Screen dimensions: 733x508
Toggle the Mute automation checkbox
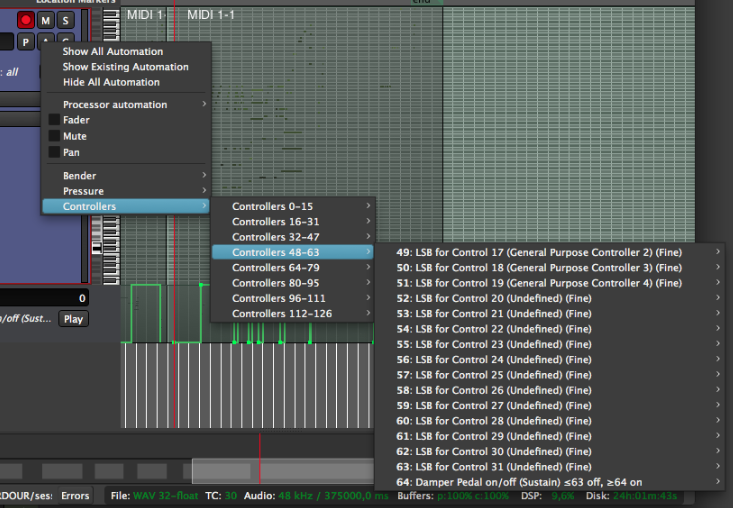[x=54, y=136]
